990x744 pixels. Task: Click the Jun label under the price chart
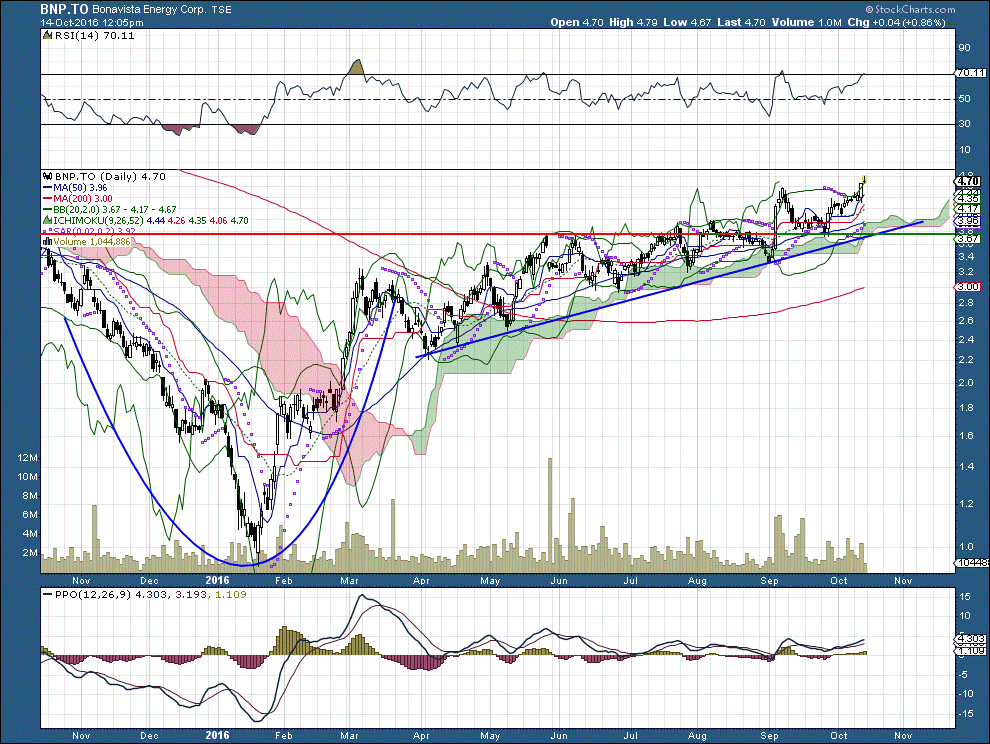tap(559, 580)
